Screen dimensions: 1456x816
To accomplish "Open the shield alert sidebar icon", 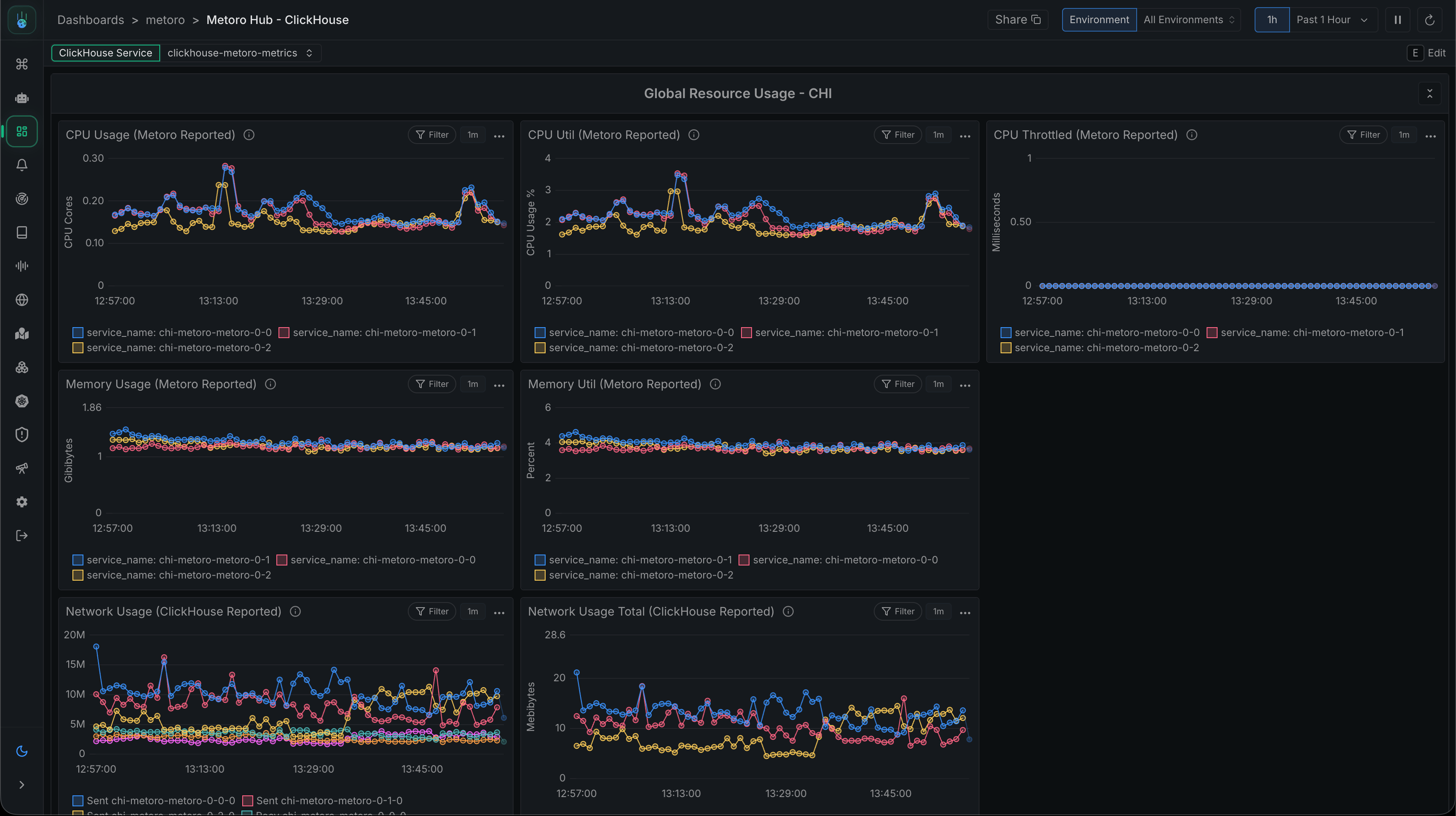I will [x=22, y=435].
